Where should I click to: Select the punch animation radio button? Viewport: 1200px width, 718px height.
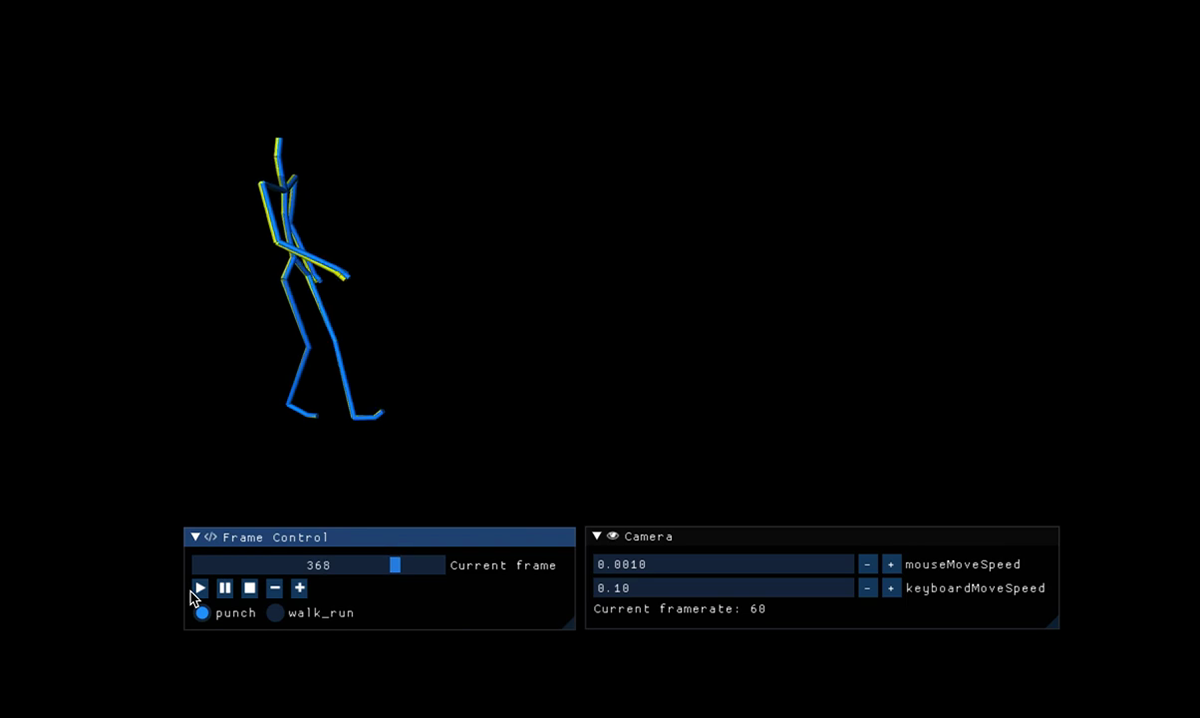pyautogui.click(x=202, y=613)
